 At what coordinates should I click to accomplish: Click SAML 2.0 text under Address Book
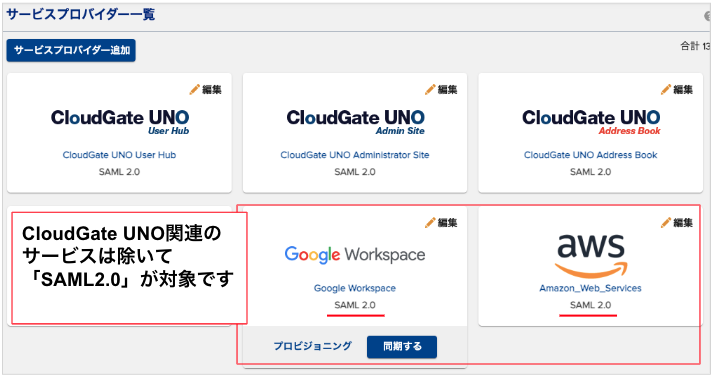[x=591, y=172]
